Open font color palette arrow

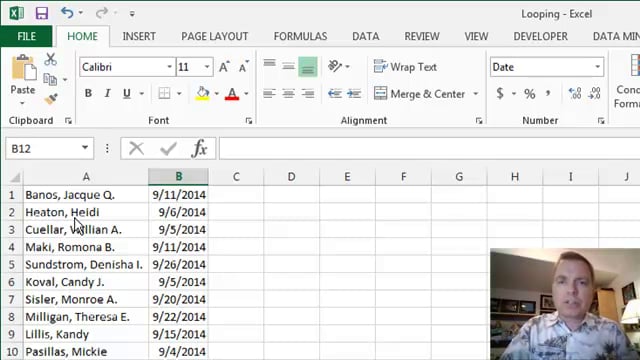[246, 94]
